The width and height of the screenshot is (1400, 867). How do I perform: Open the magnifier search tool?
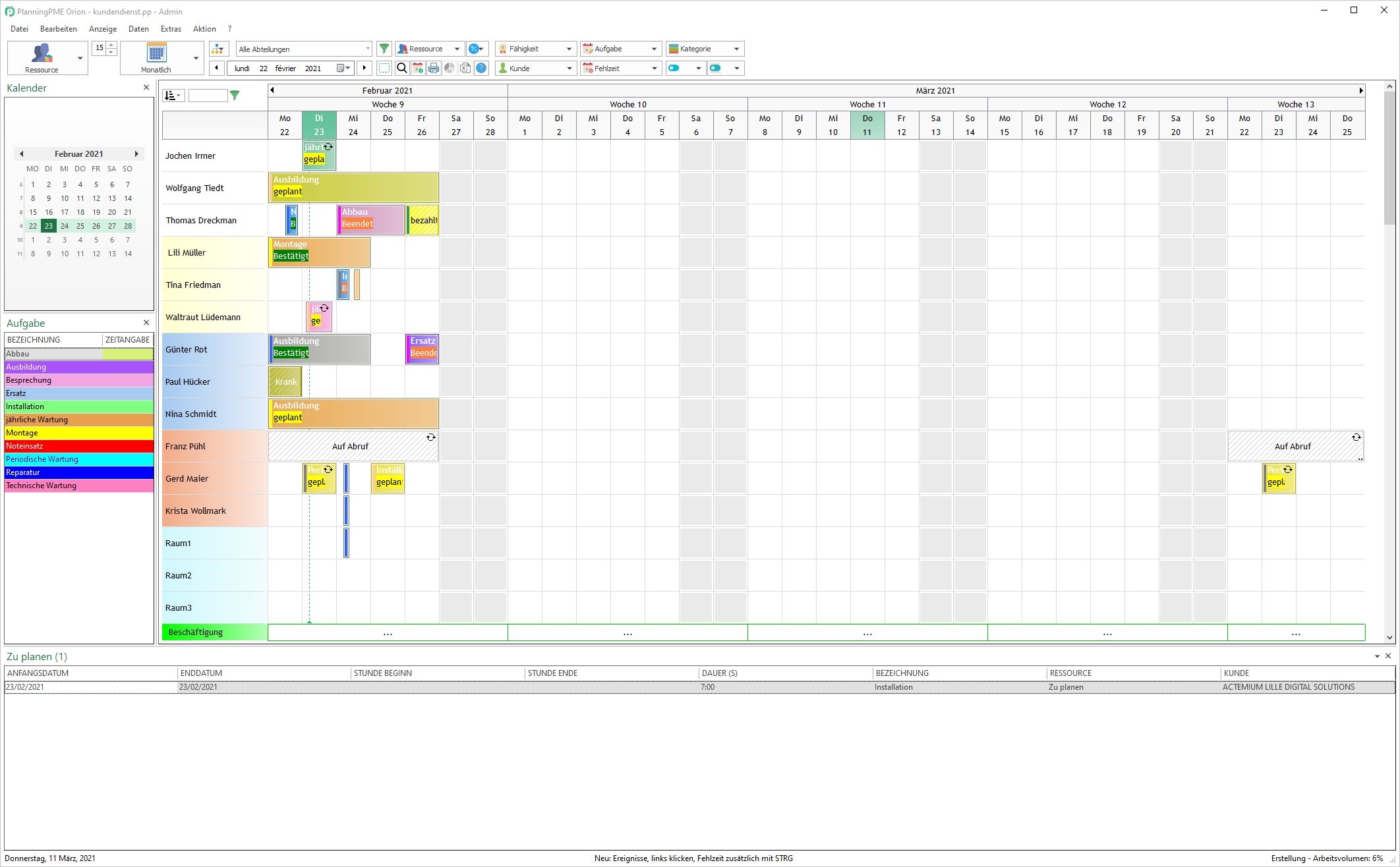[x=401, y=68]
